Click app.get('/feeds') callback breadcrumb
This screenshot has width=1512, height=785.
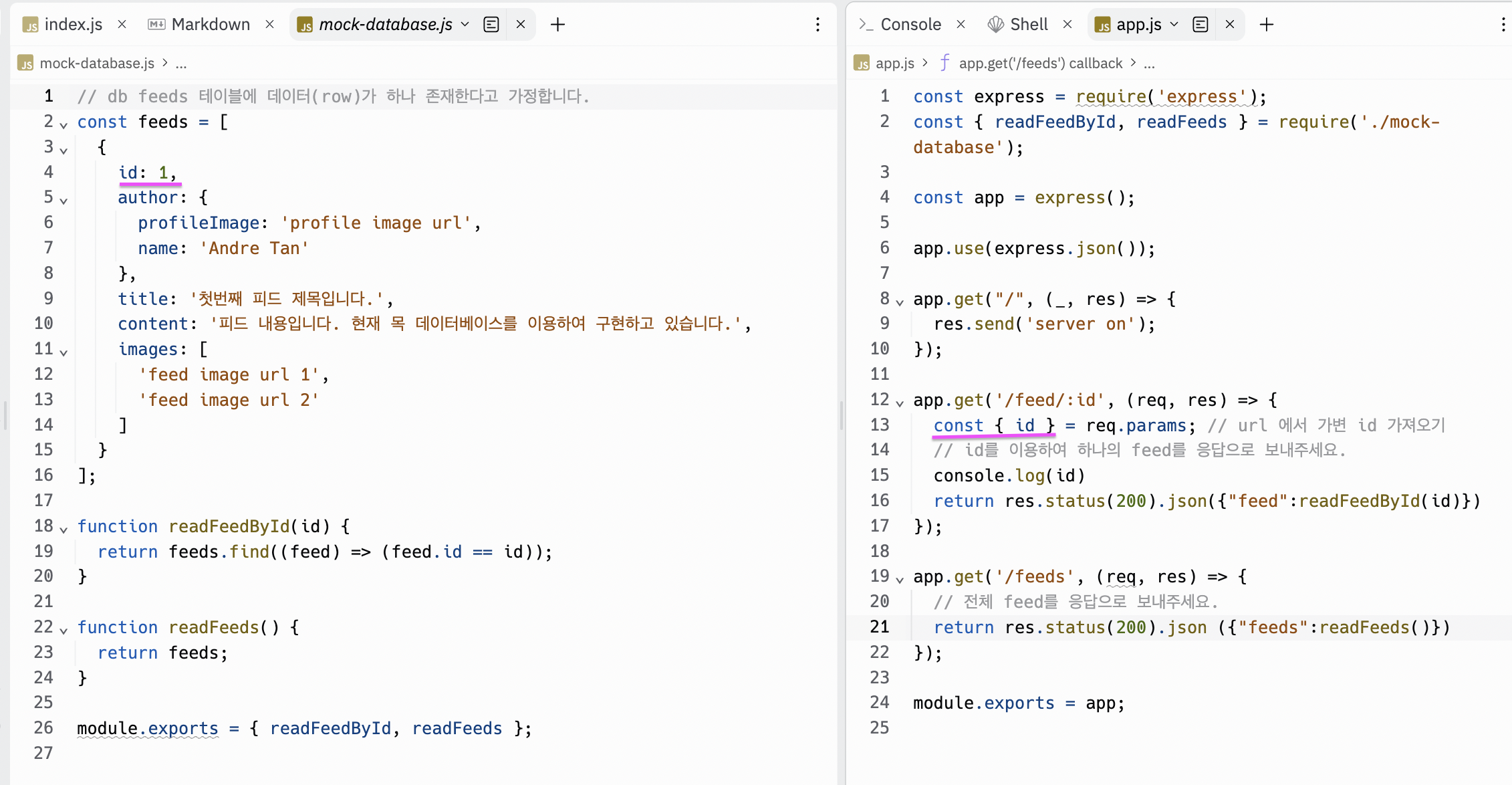pyautogui.click(x=1039, y=64)
